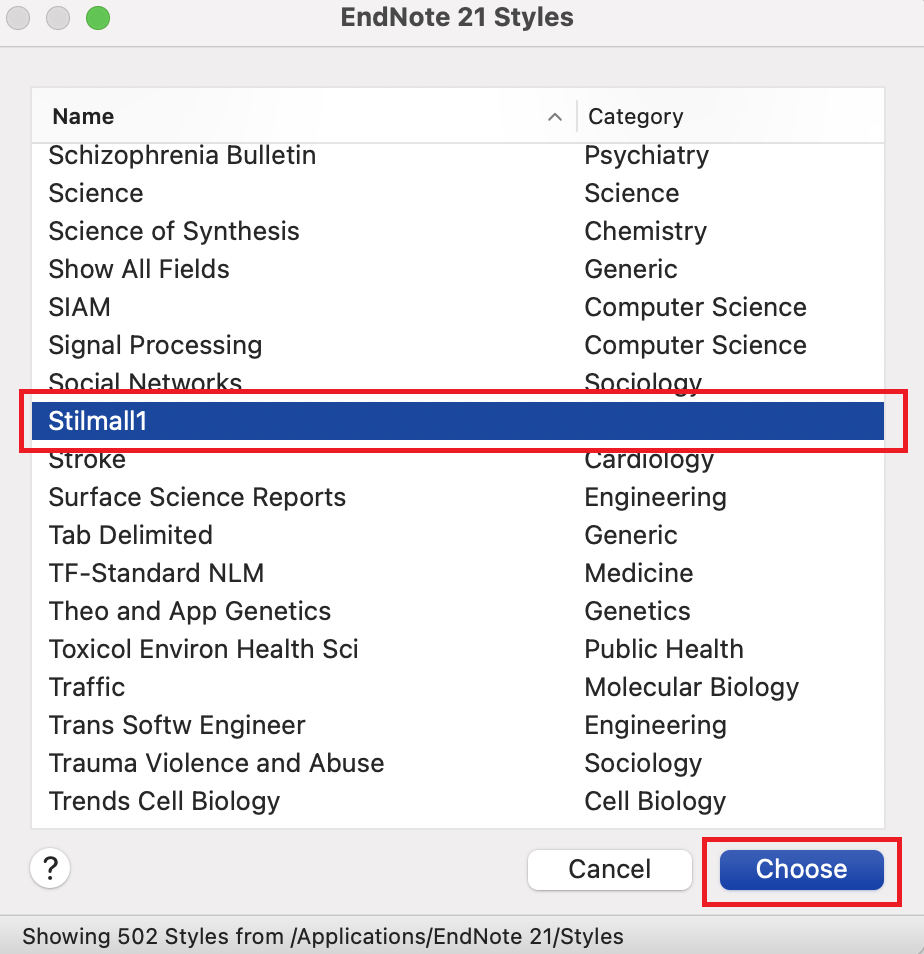924x954 pixels.
Task: Select the TF-Standard NLM style
Action: coord(156,573)
